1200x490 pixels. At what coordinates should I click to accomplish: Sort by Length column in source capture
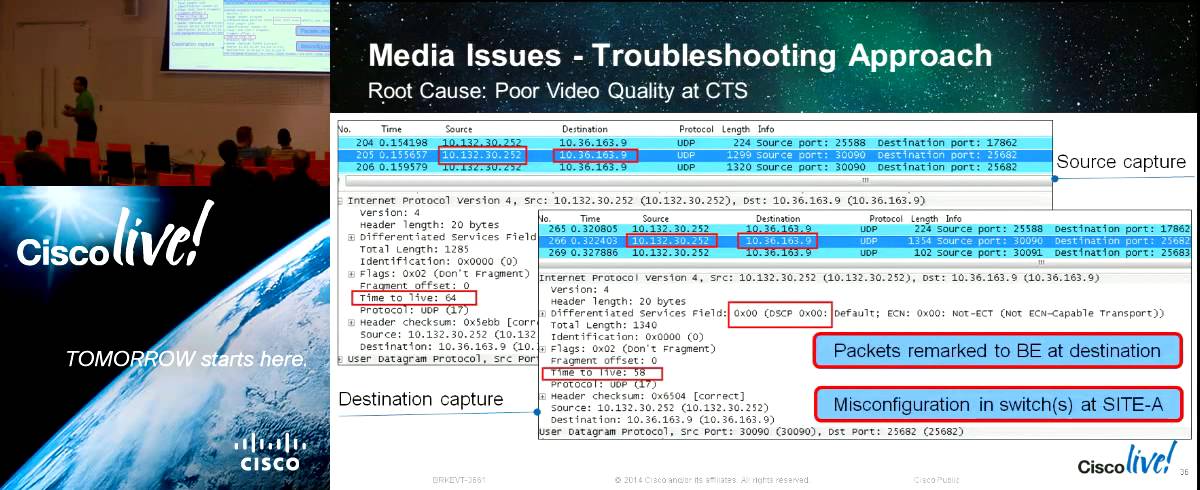tap(735, 130)
